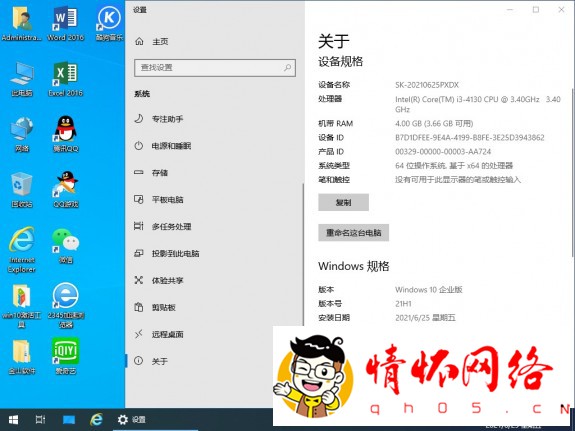Click the 重命名这台电脑 button
575x431 pixels.
pos(354,233)
